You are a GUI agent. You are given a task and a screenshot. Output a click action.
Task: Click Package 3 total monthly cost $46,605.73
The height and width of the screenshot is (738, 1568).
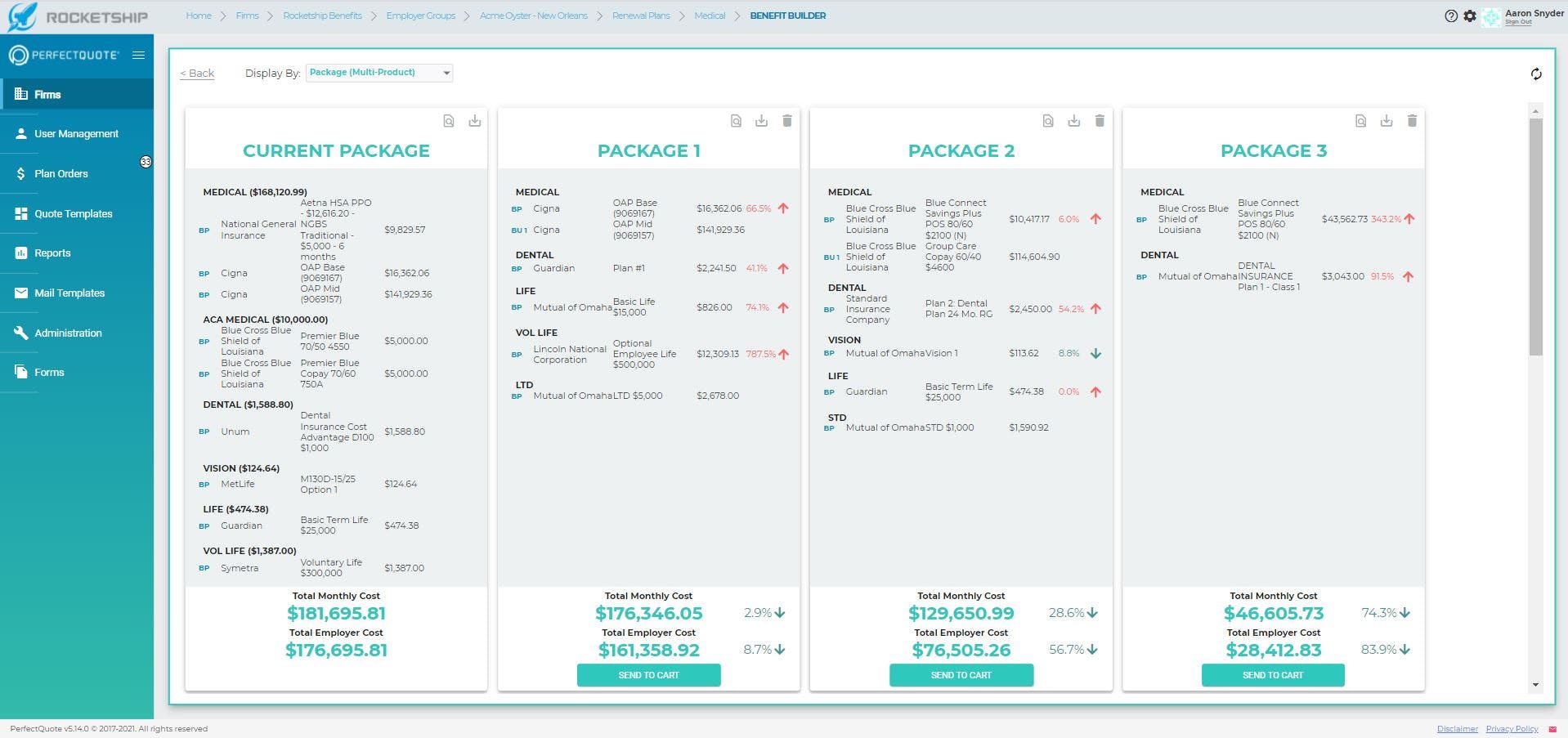[1274, 614]
